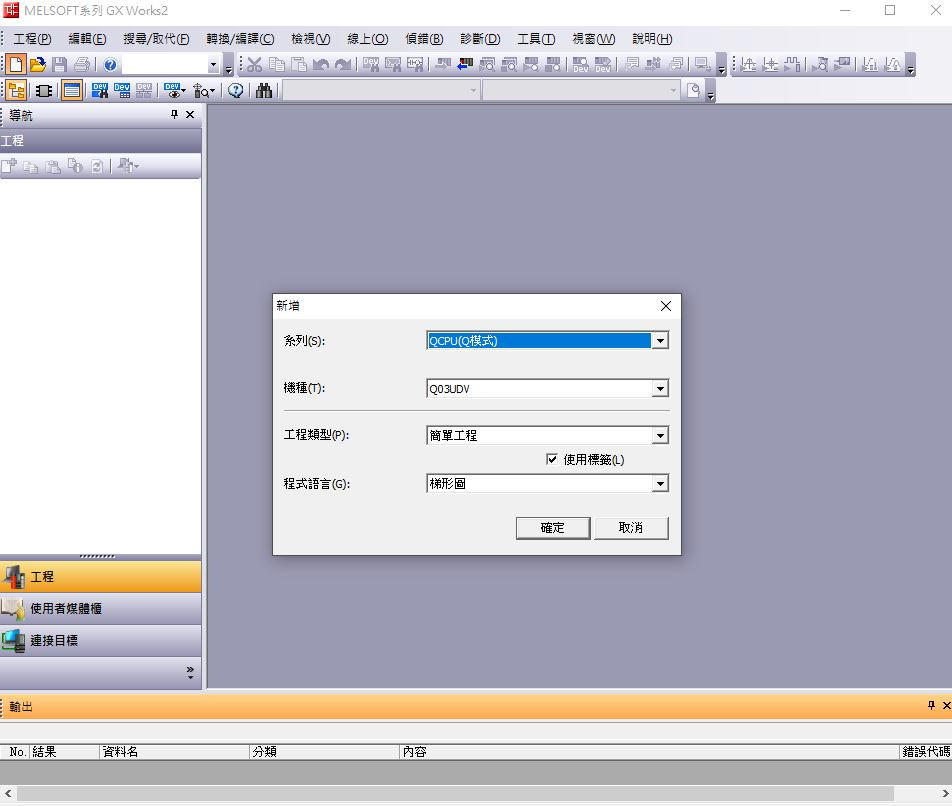Toggle the 使用標籤(L) checkbox
The height and width of the screenshot is (806, 952).
tap(551, 459)
